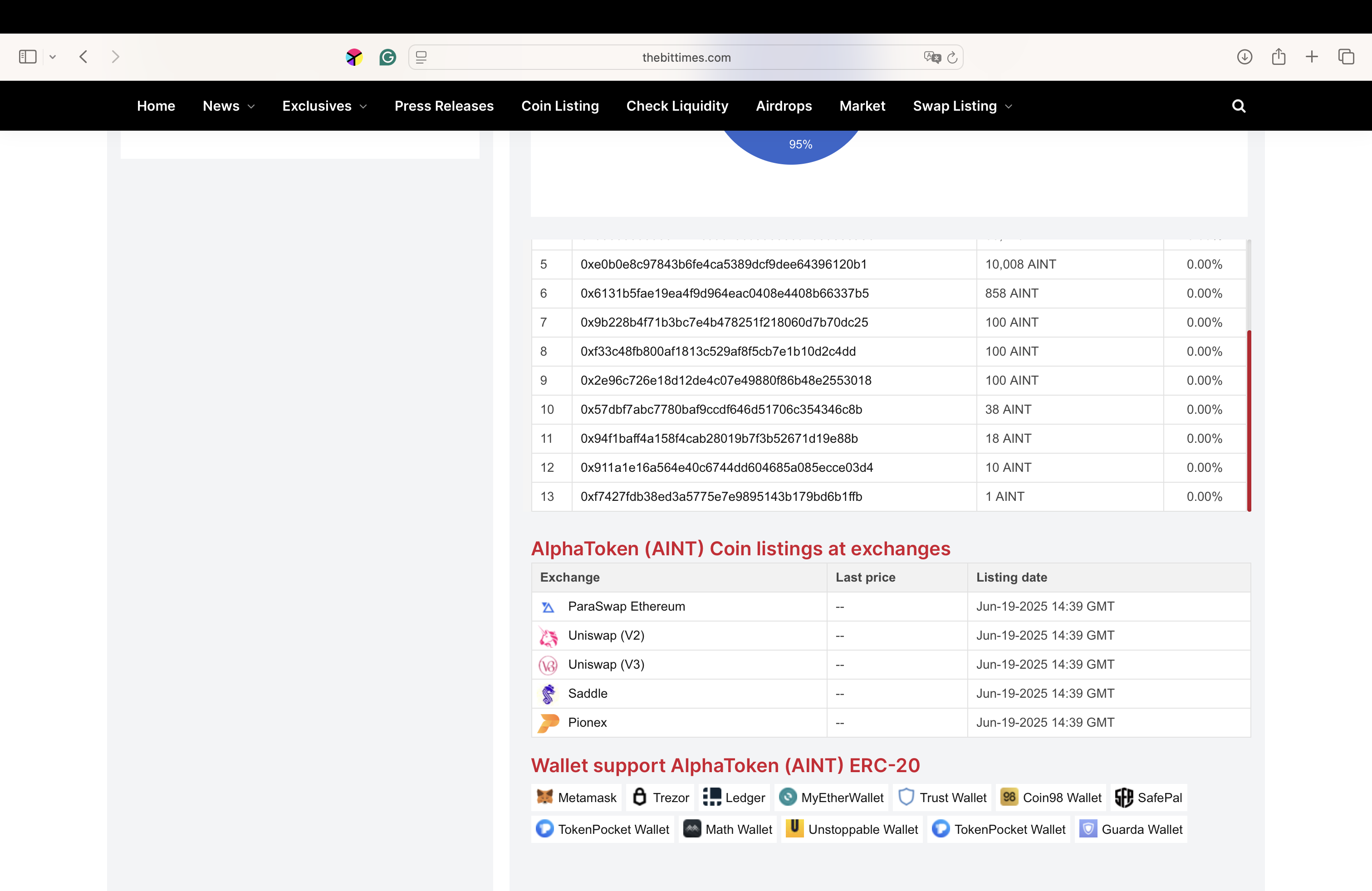This screenshot has width=1372, height=891.
Task: Select holder address 0x2e96c726e18d12de4c07e49880f86b48e2553018
Action: (726, 380)
